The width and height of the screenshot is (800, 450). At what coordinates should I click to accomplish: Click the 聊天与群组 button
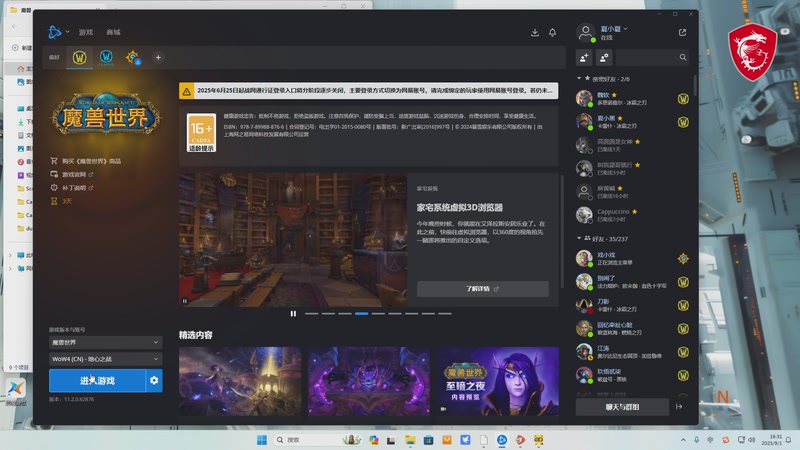click(x=622, y=407)
